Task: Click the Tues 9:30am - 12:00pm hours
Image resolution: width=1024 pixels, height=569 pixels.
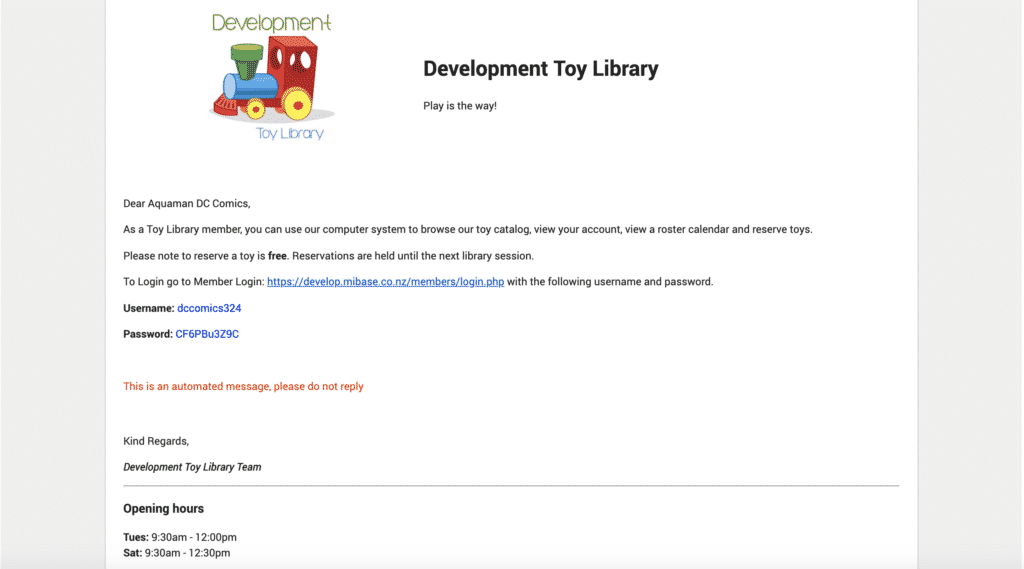Action: 180,537
